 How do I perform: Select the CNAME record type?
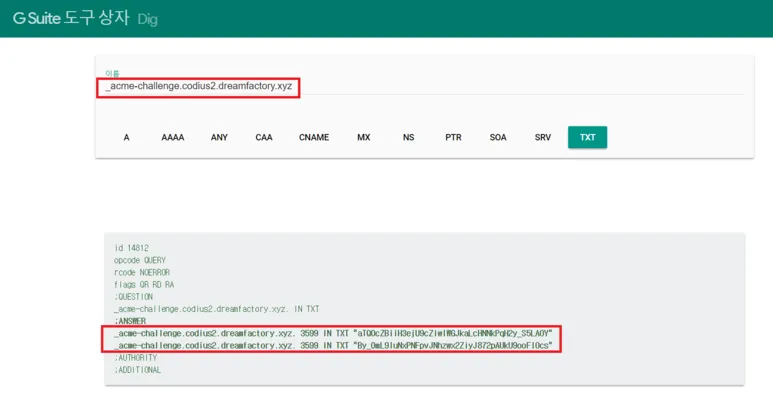tap(314, 137)
